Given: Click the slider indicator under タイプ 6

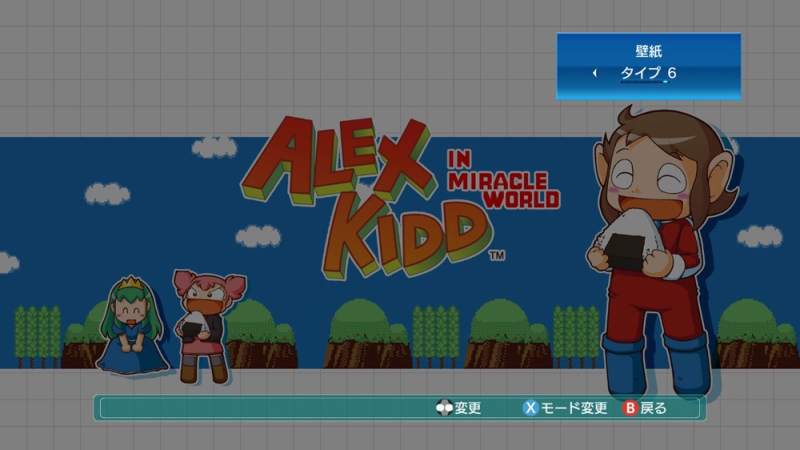Looking at the screenshot, I should pos(644,82).
